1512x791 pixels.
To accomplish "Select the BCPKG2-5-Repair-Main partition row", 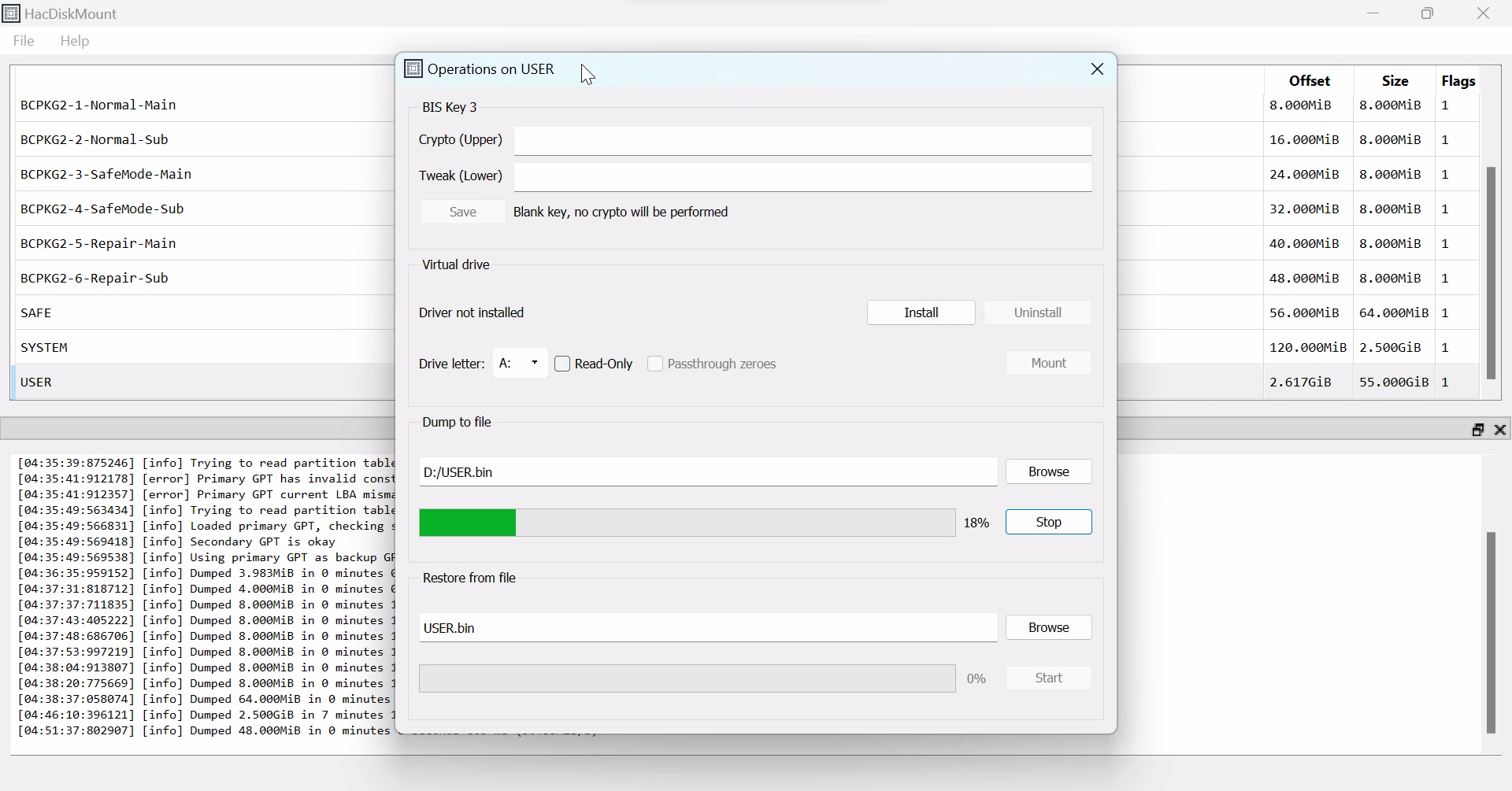I will click(x=205, y=243).
